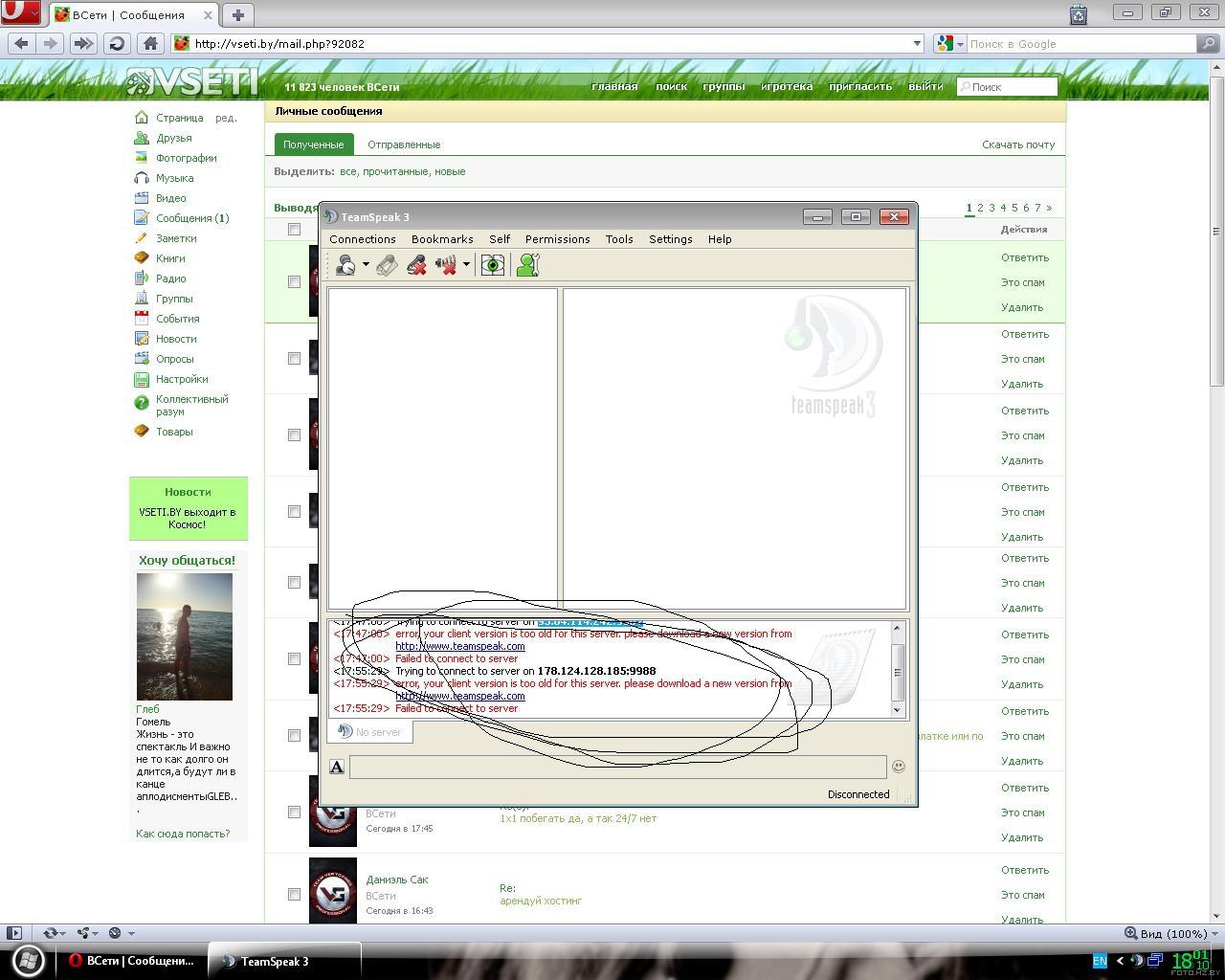Go to Opera home page

150,43
